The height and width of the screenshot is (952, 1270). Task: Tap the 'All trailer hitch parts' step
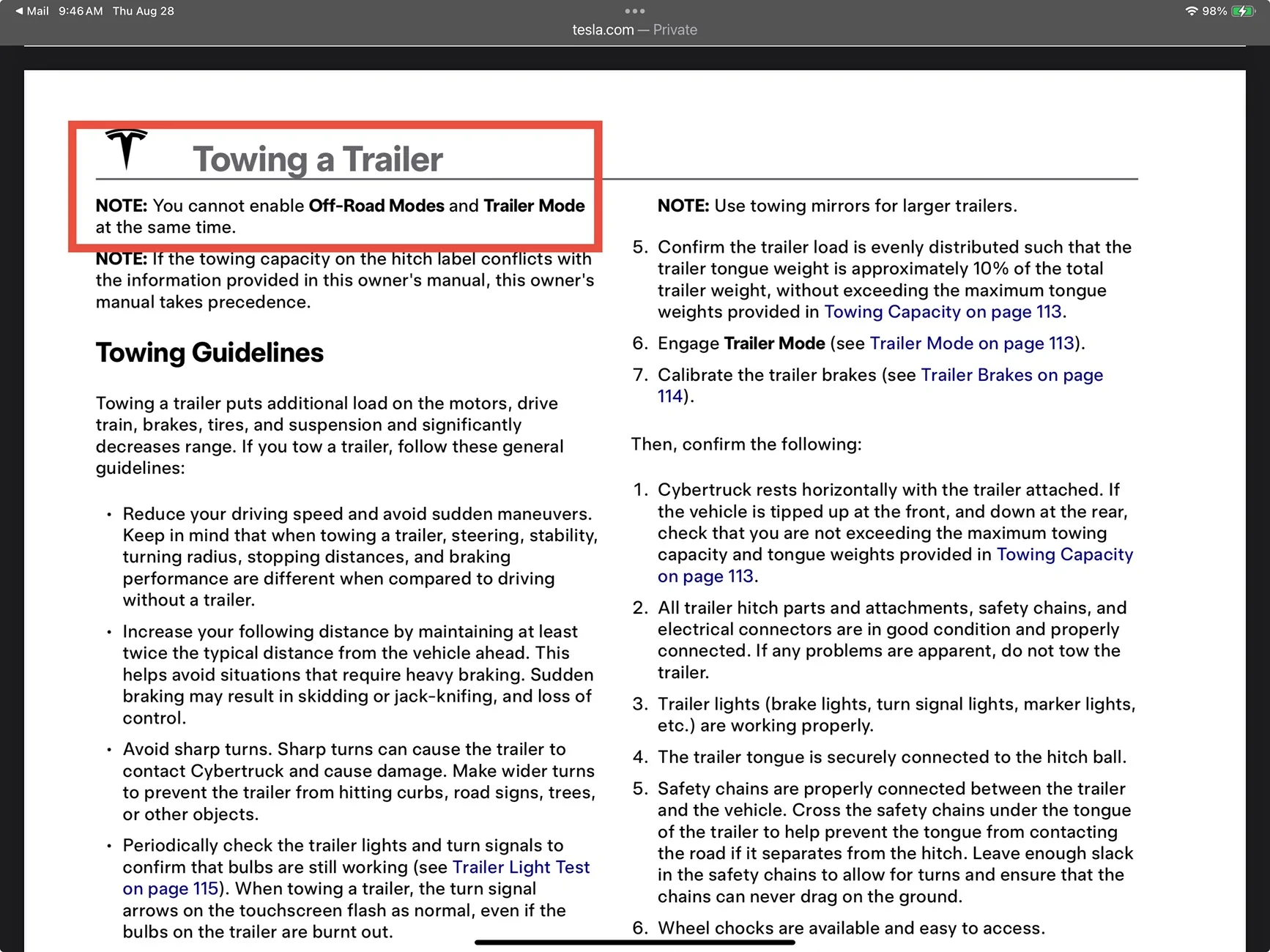(x=892, y=640)
